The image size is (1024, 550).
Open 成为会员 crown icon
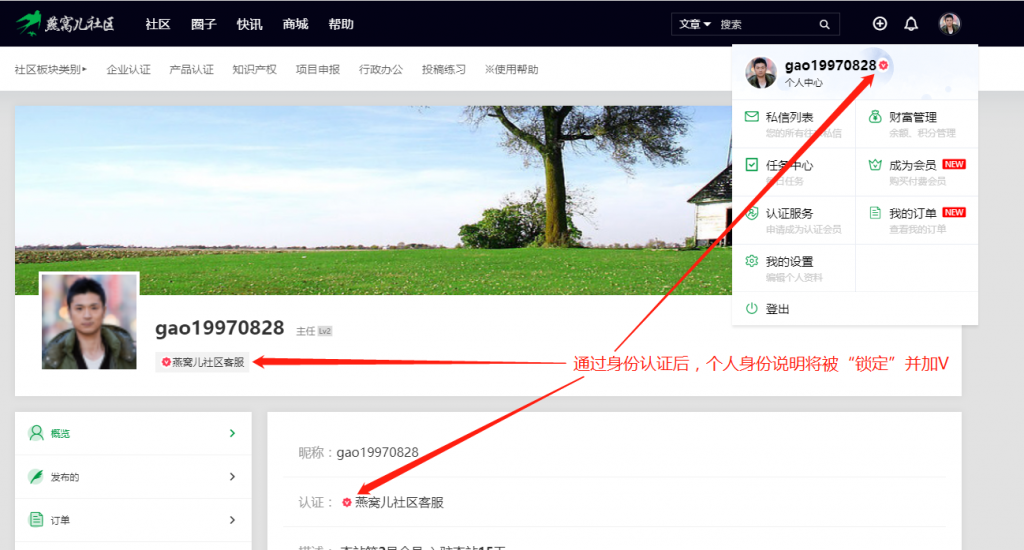[875, 165]
